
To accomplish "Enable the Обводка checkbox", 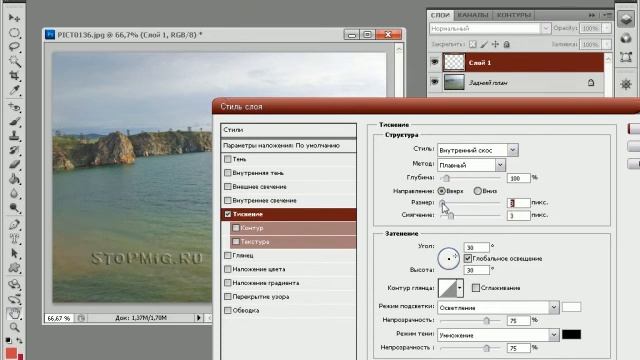I will tap(228, 310).
